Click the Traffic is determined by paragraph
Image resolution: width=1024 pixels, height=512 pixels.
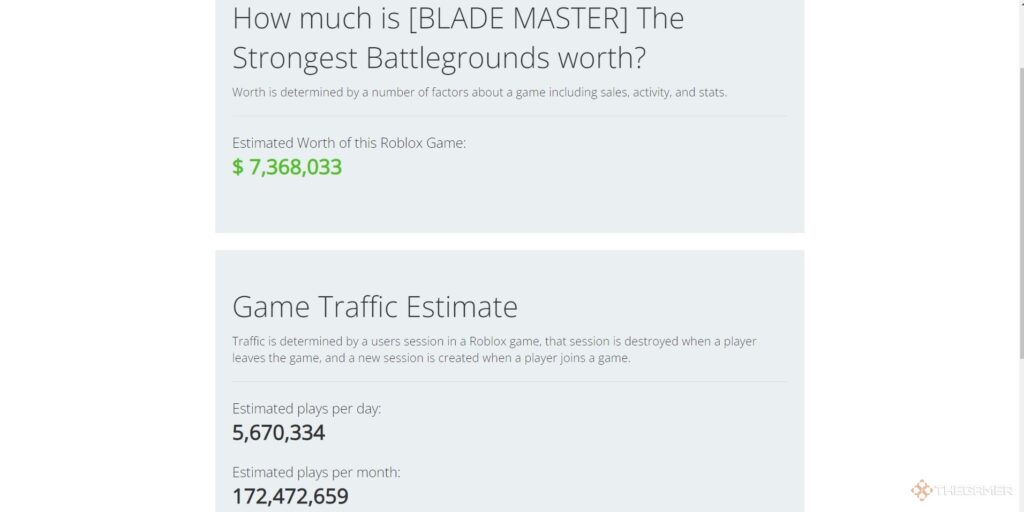point(494,349)
